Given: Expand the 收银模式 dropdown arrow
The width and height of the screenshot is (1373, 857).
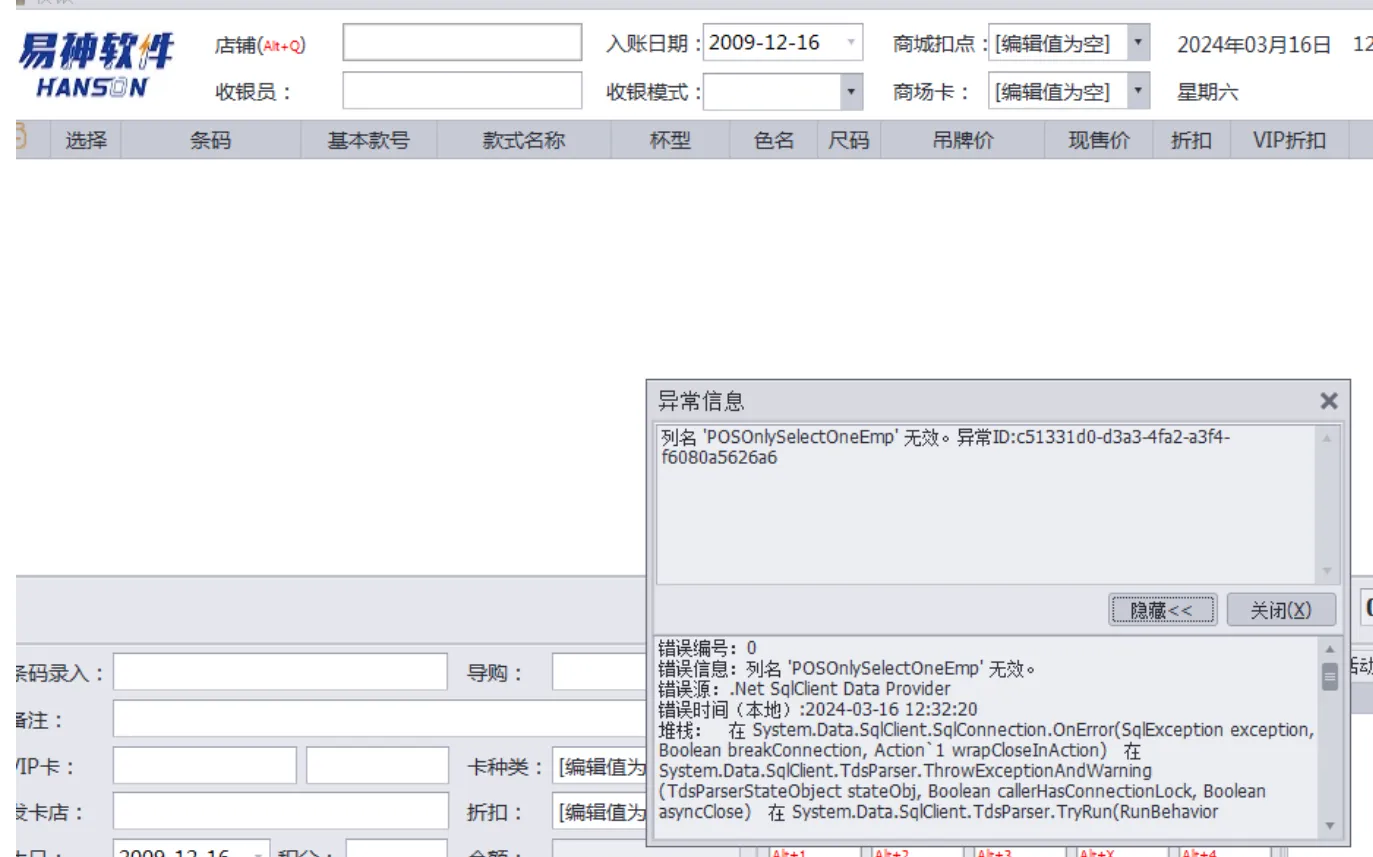Looking at the screenshot, I should [850, 93].
